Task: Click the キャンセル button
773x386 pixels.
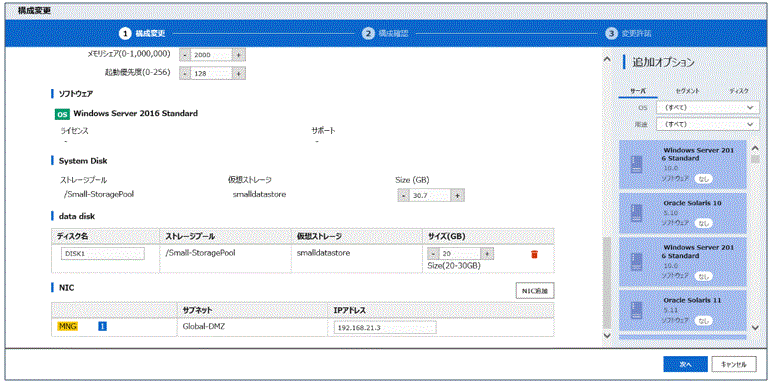Action: (x=734, y=364)
